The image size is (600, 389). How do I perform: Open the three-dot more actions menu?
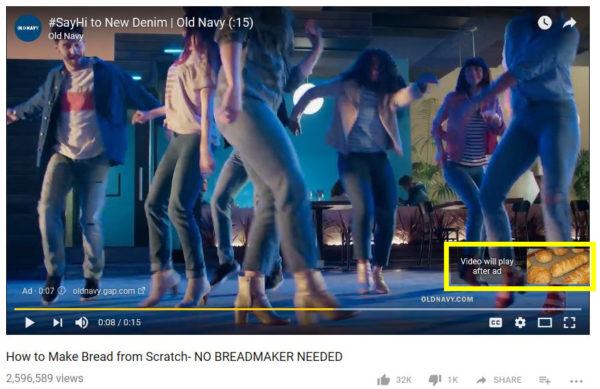click(576, 381)
